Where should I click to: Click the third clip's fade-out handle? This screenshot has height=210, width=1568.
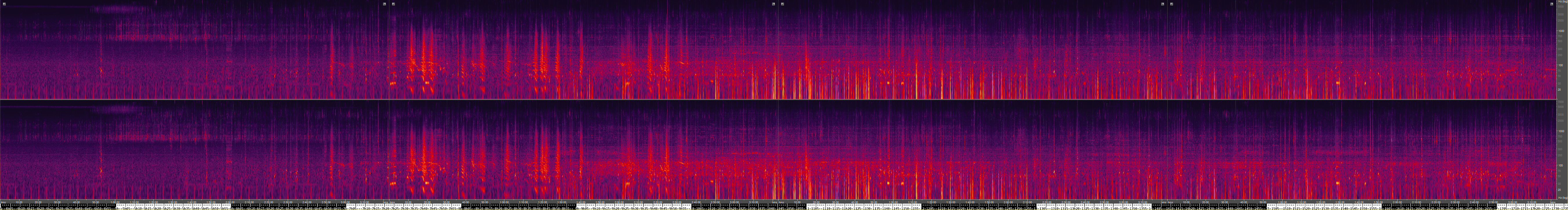pyautogui.click(x=1163, y=4)
